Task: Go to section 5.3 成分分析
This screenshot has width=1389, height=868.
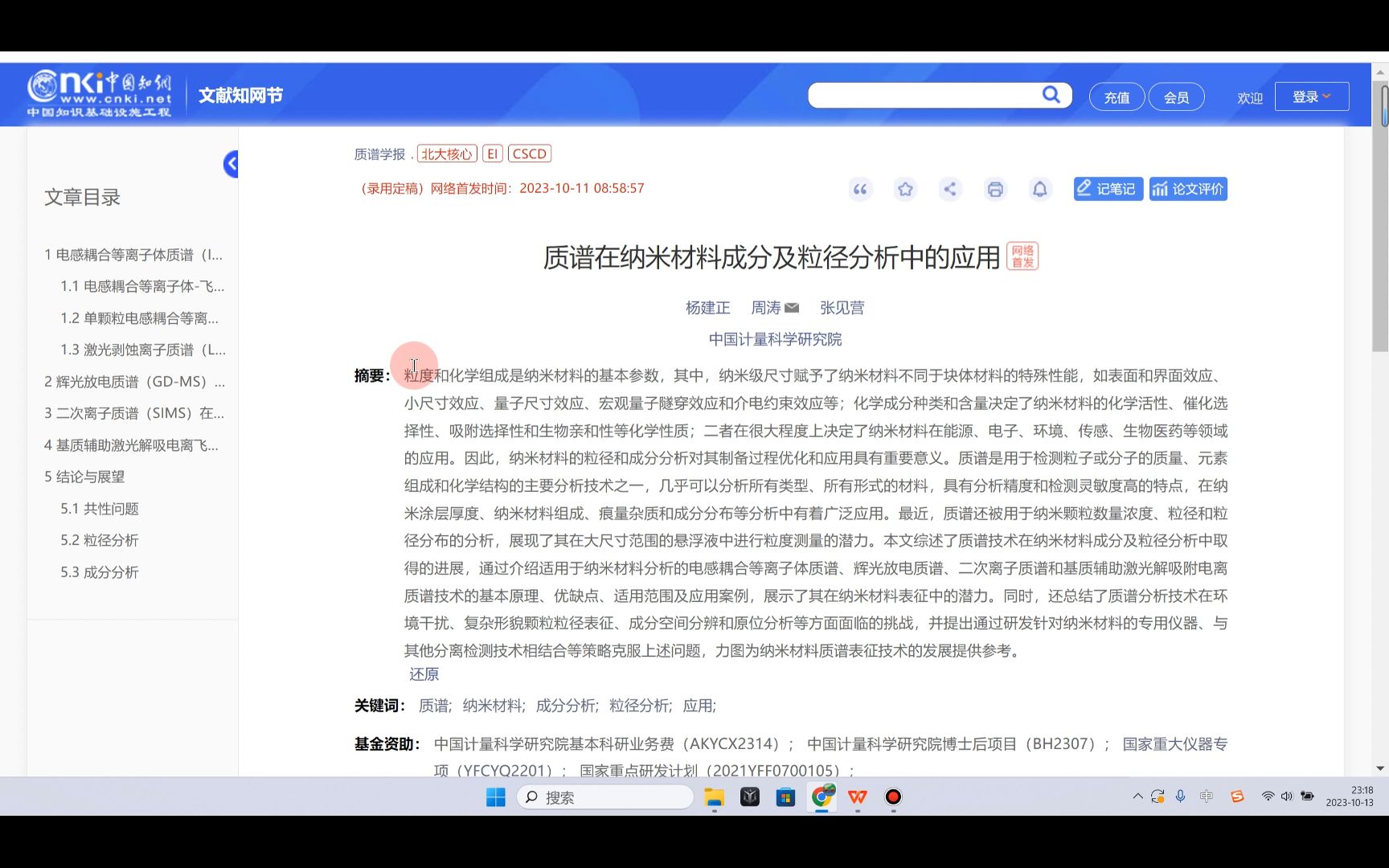Action: pos(100,572)
